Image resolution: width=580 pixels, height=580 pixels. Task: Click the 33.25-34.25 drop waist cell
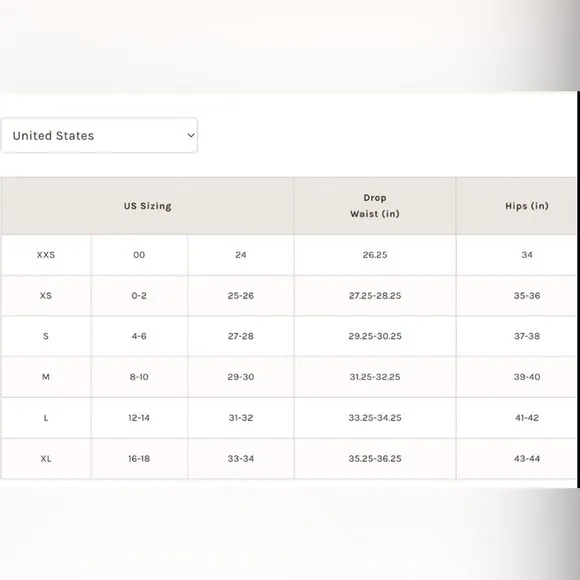click(x=375, y=418)
